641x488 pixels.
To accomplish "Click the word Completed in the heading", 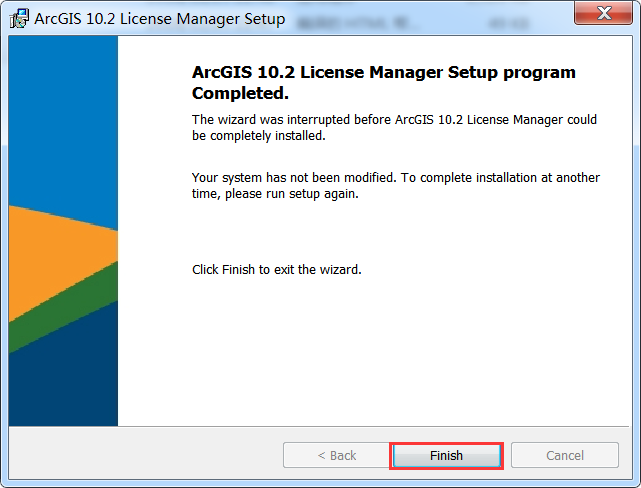I will coord(240,93).
